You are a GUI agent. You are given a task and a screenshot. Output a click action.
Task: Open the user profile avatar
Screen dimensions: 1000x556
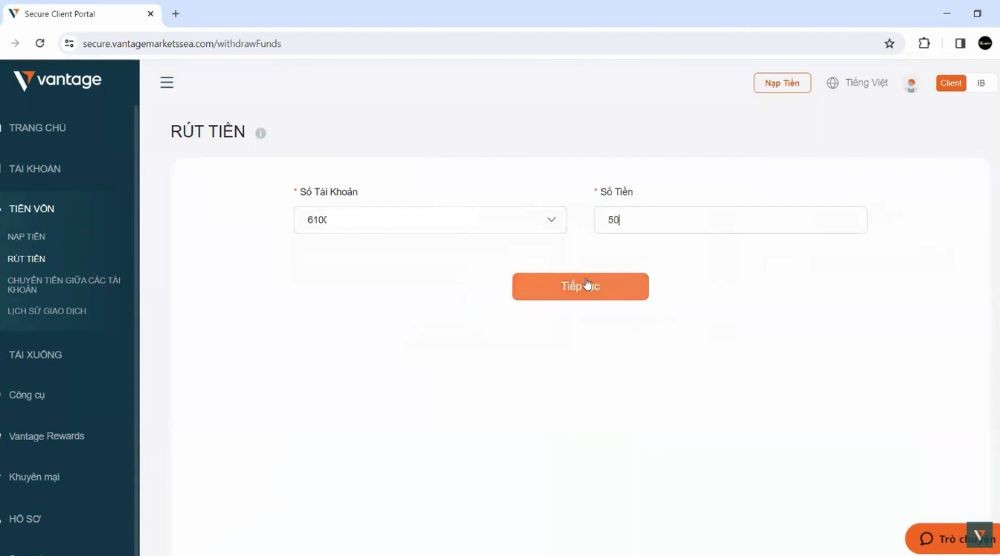[x=911, y=84]
